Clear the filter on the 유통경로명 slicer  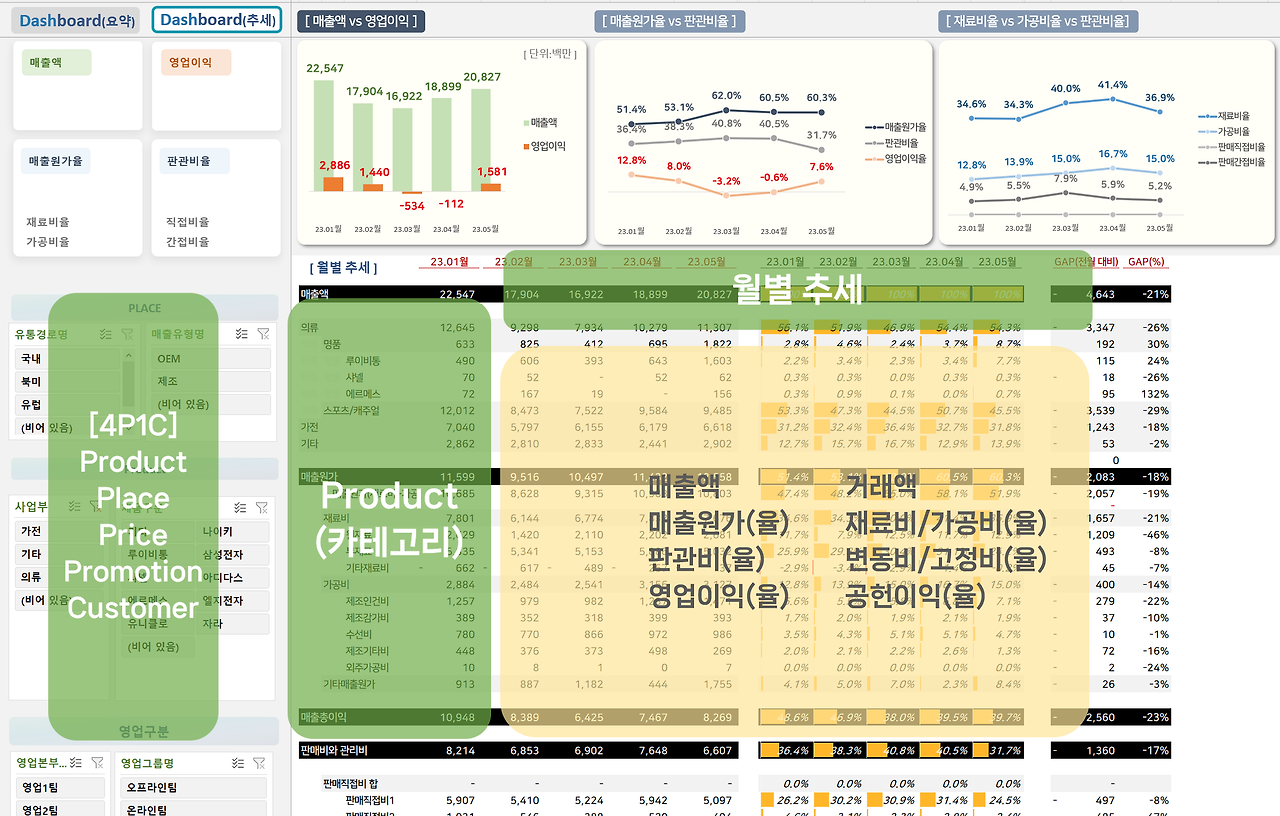[126, 335]
